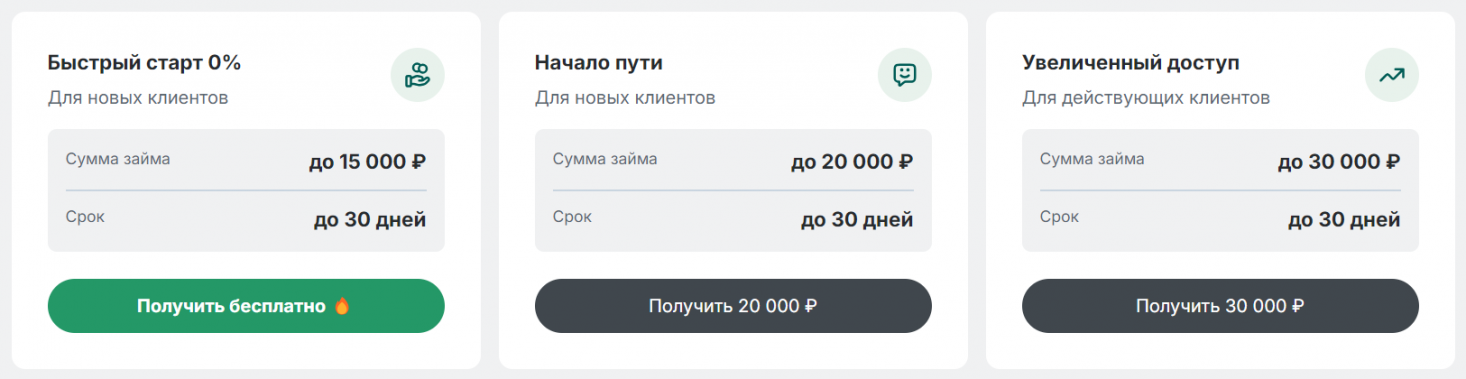
Task: Click the Получить 30 000 ₽ button
Action: [x=1220, y=306]
